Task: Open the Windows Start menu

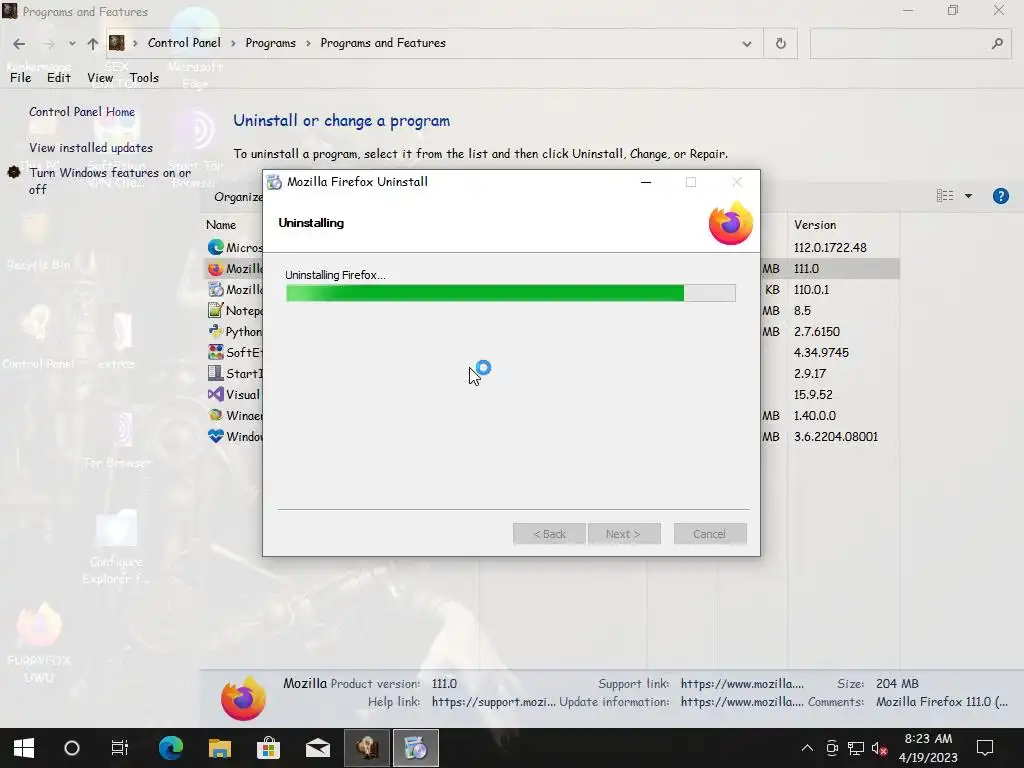Action: (x=24, y=748)
